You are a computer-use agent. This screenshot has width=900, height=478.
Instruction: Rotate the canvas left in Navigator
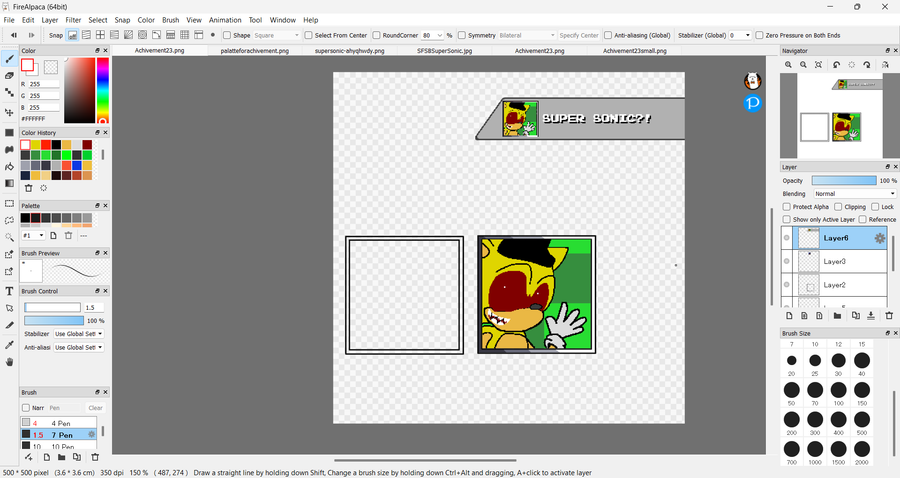(837, 65)
